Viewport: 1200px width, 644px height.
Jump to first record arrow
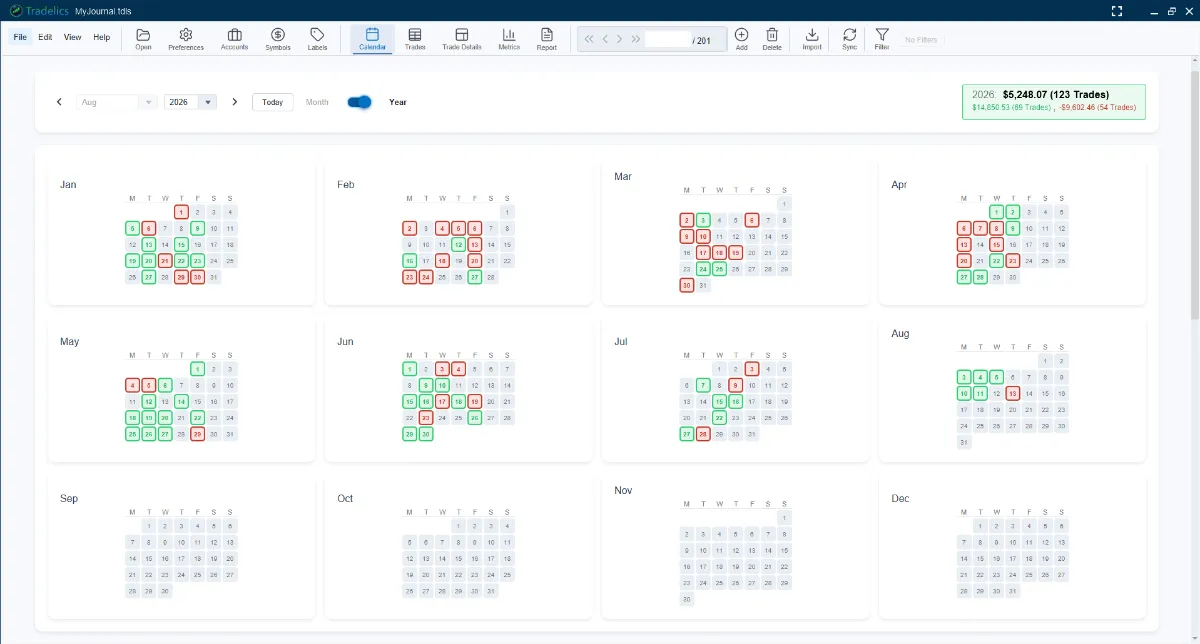[589, 40]
